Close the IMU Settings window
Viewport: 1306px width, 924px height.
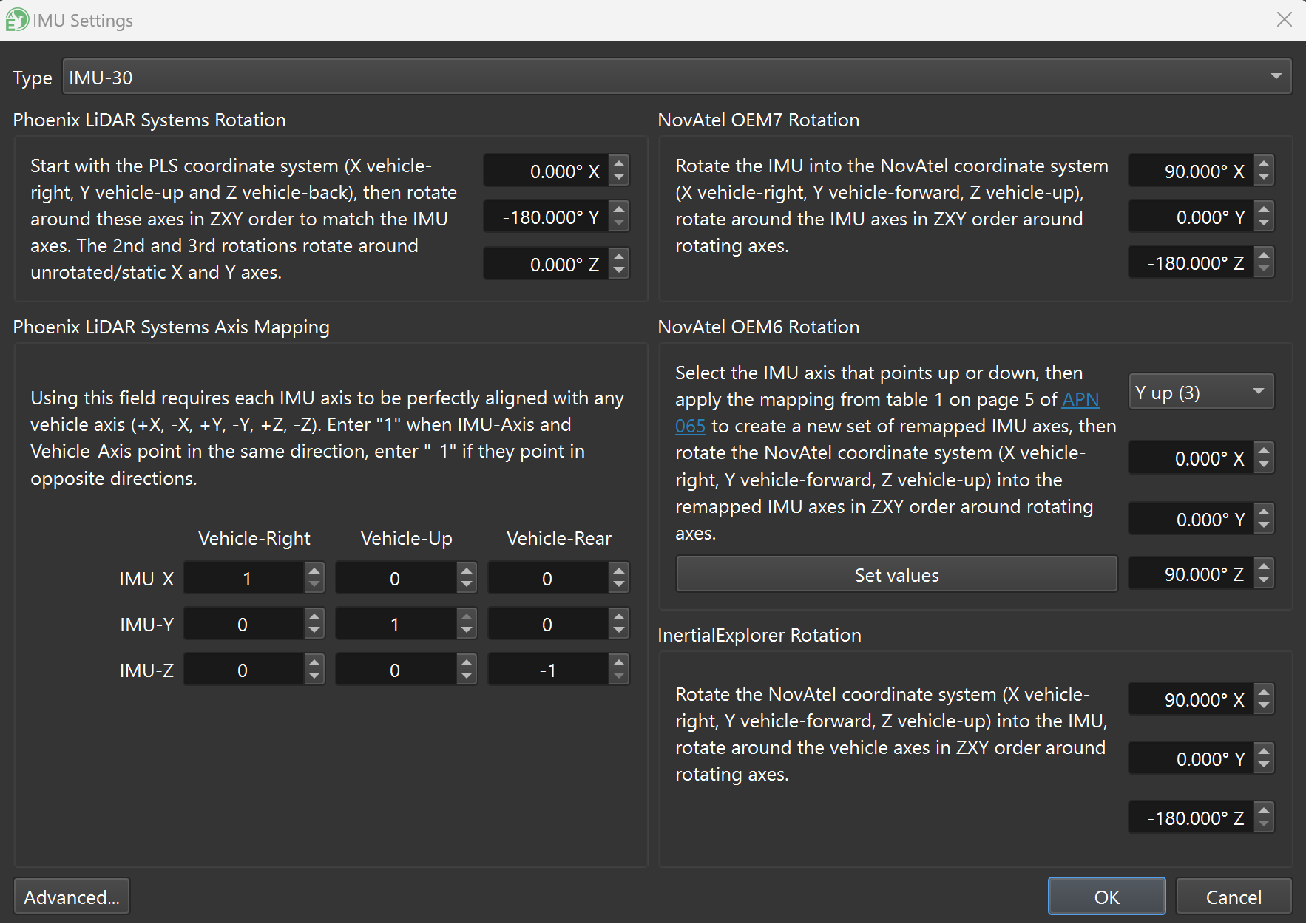pyautogui.click(x=1285, y=20)
